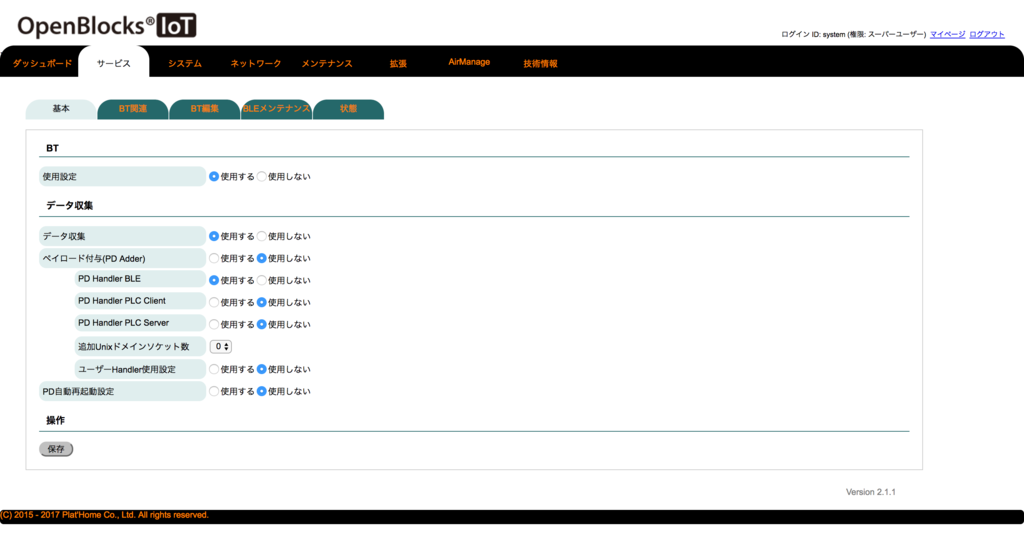Enable データ収集 with 使用する
Screen dimensions: 1024x554
tap(214, 236)
